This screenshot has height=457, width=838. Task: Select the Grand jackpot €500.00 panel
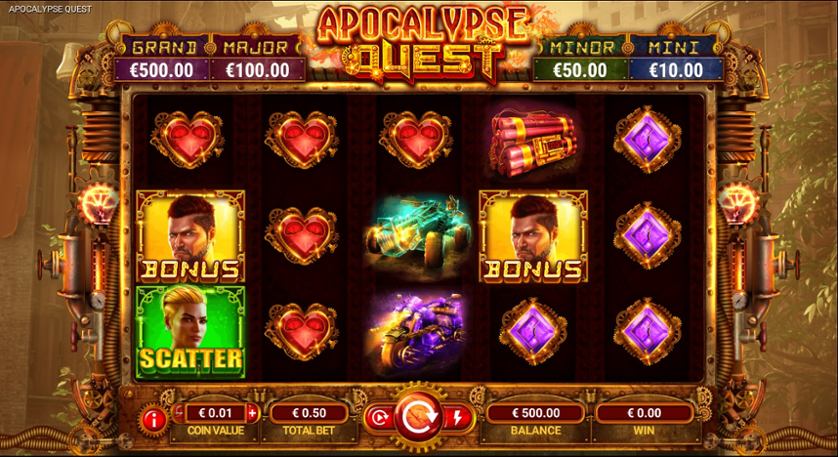pyautogui.click(x=161, y=59)
